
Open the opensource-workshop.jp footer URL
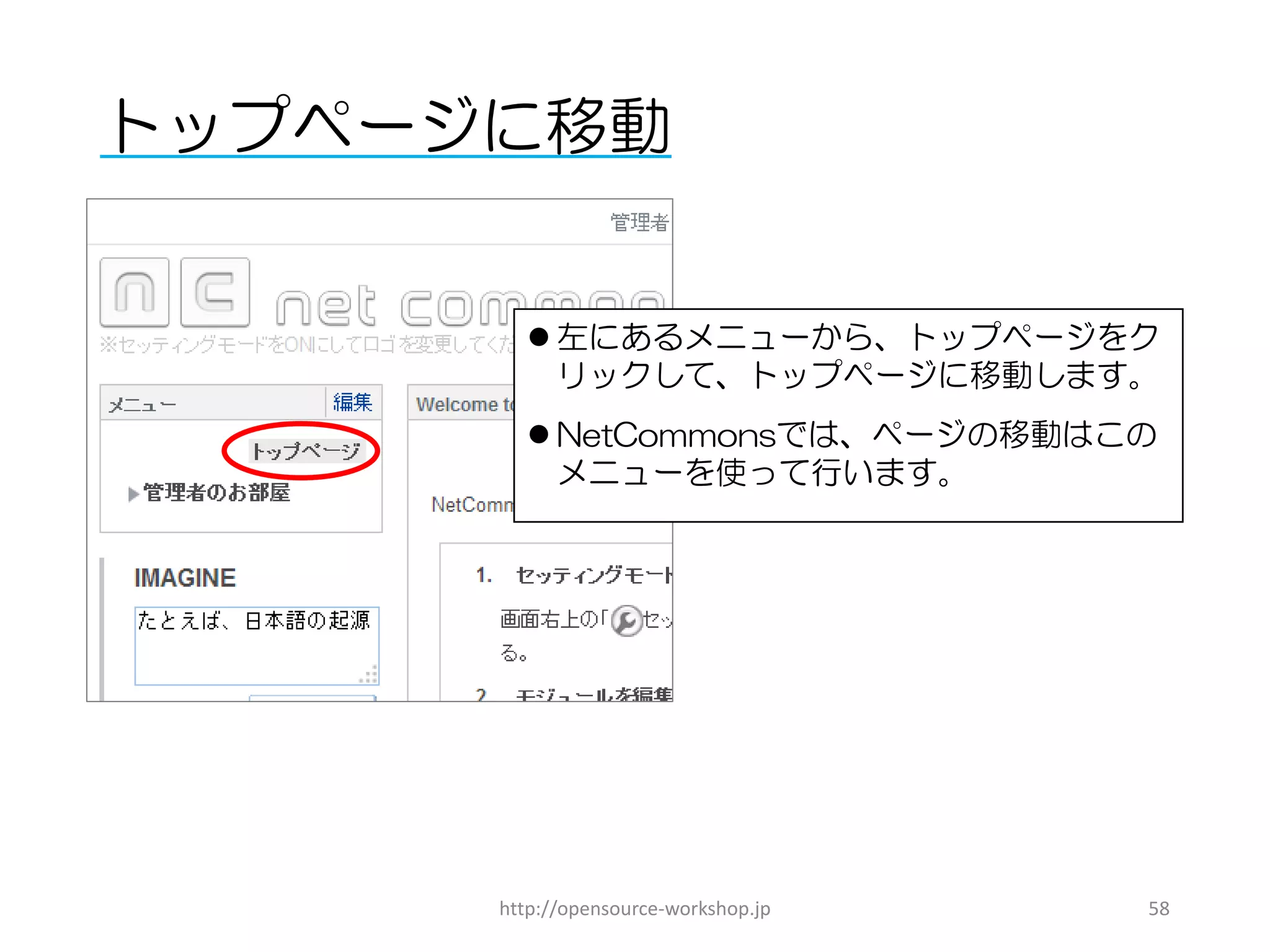tap(635, 909)
